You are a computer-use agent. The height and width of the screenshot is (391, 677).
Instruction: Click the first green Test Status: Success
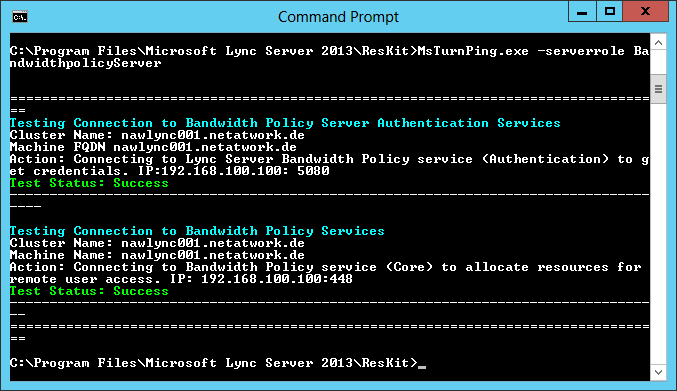point(89,183)
